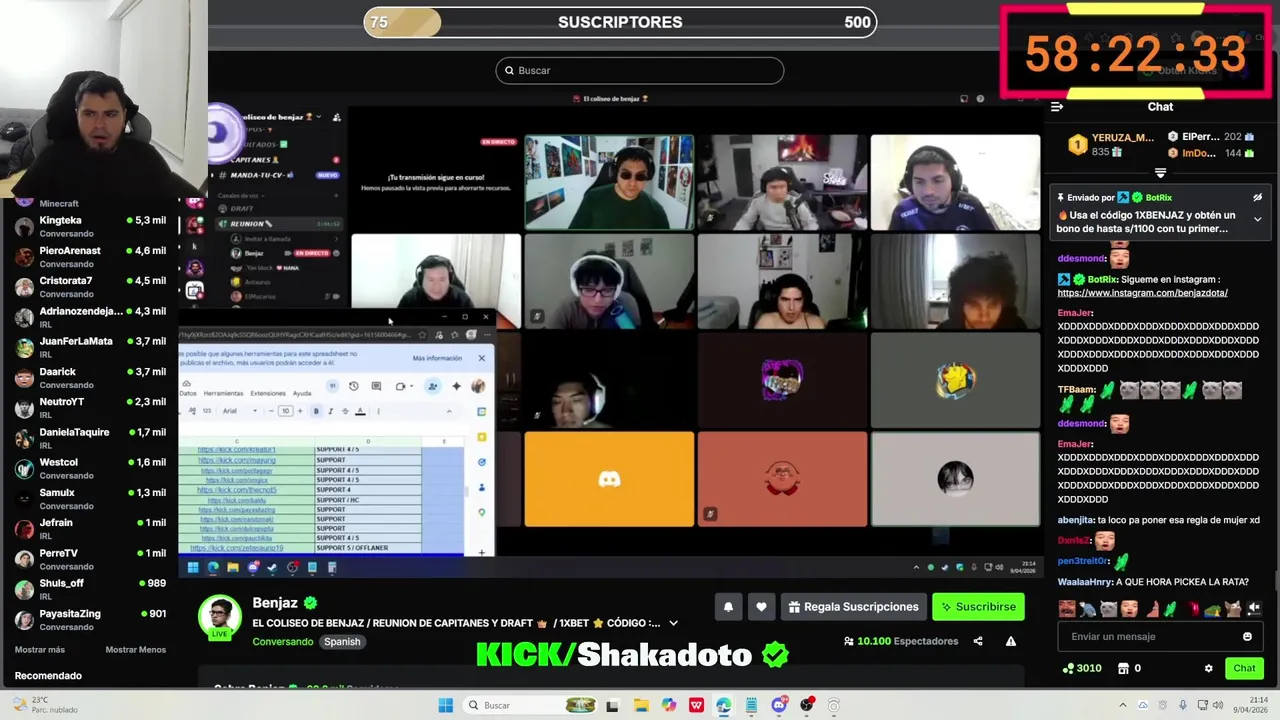Click the Benjaz verified badge
Viewport: 1280px width, 720px height.
(310, 603)
